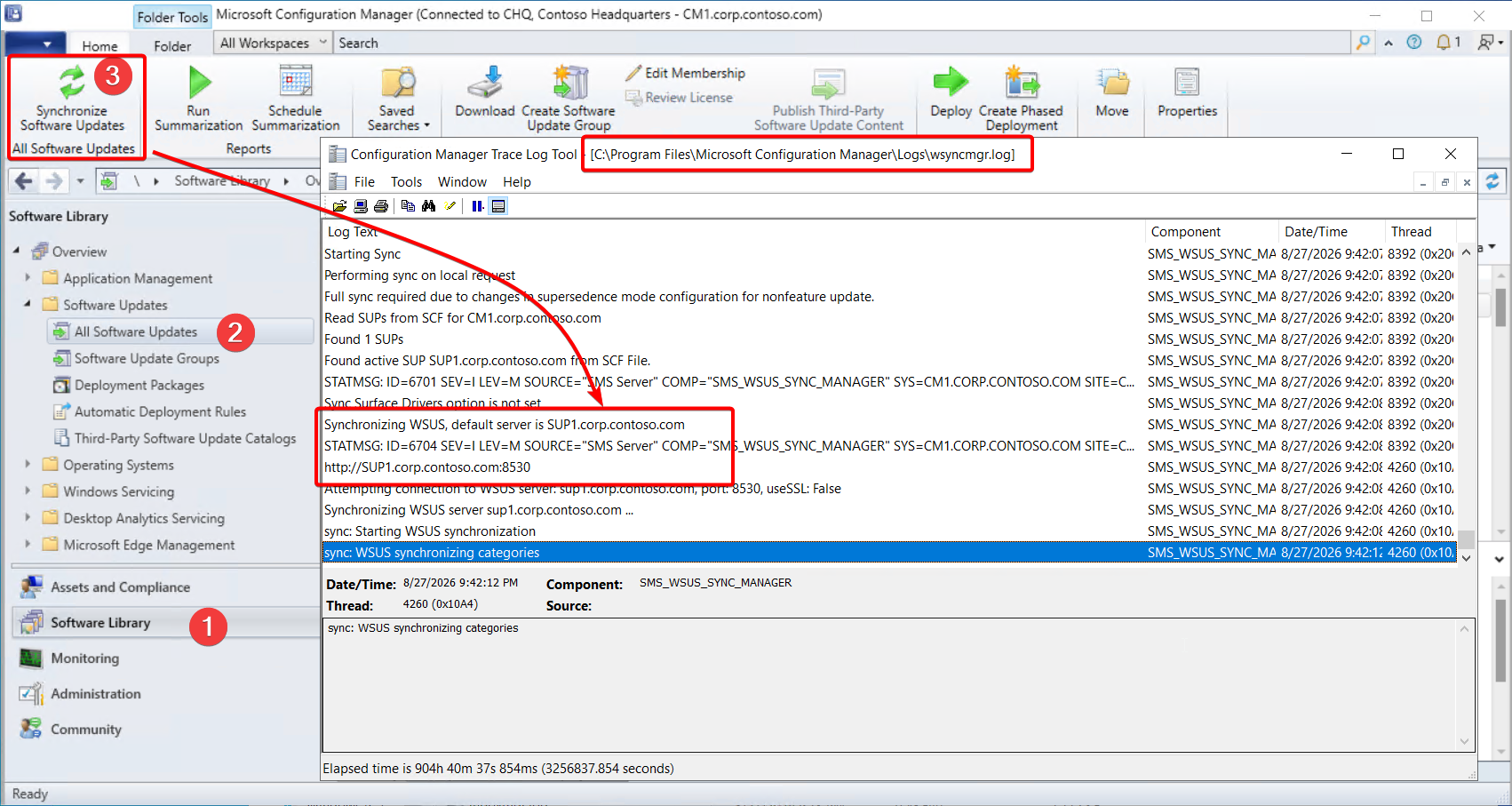Image resolution: width=1512 pixels, height=806 pixels.
Task: Open the Saved Searches dropdown
Action: 397,98
